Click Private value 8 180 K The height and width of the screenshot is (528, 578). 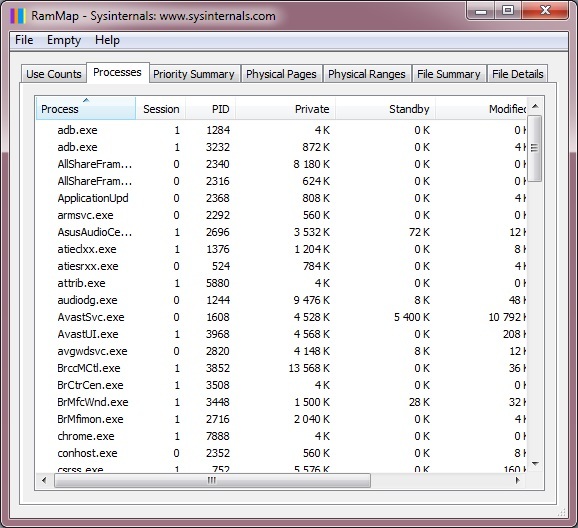(312, 164)
